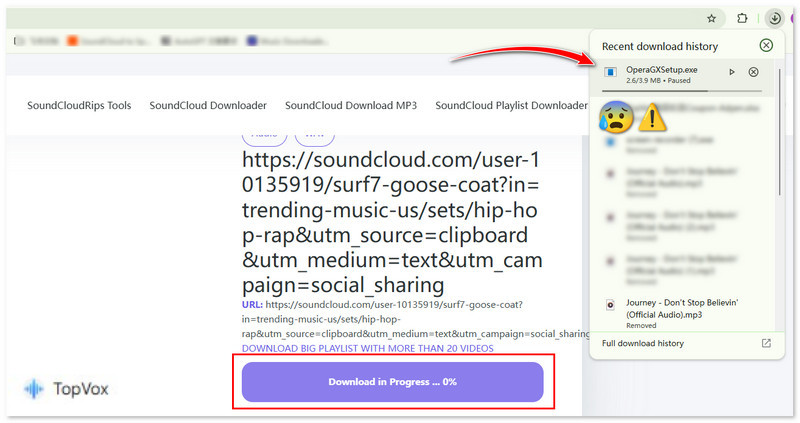Click Download in Progress button
800x423 pixels.
click(392, 382)
